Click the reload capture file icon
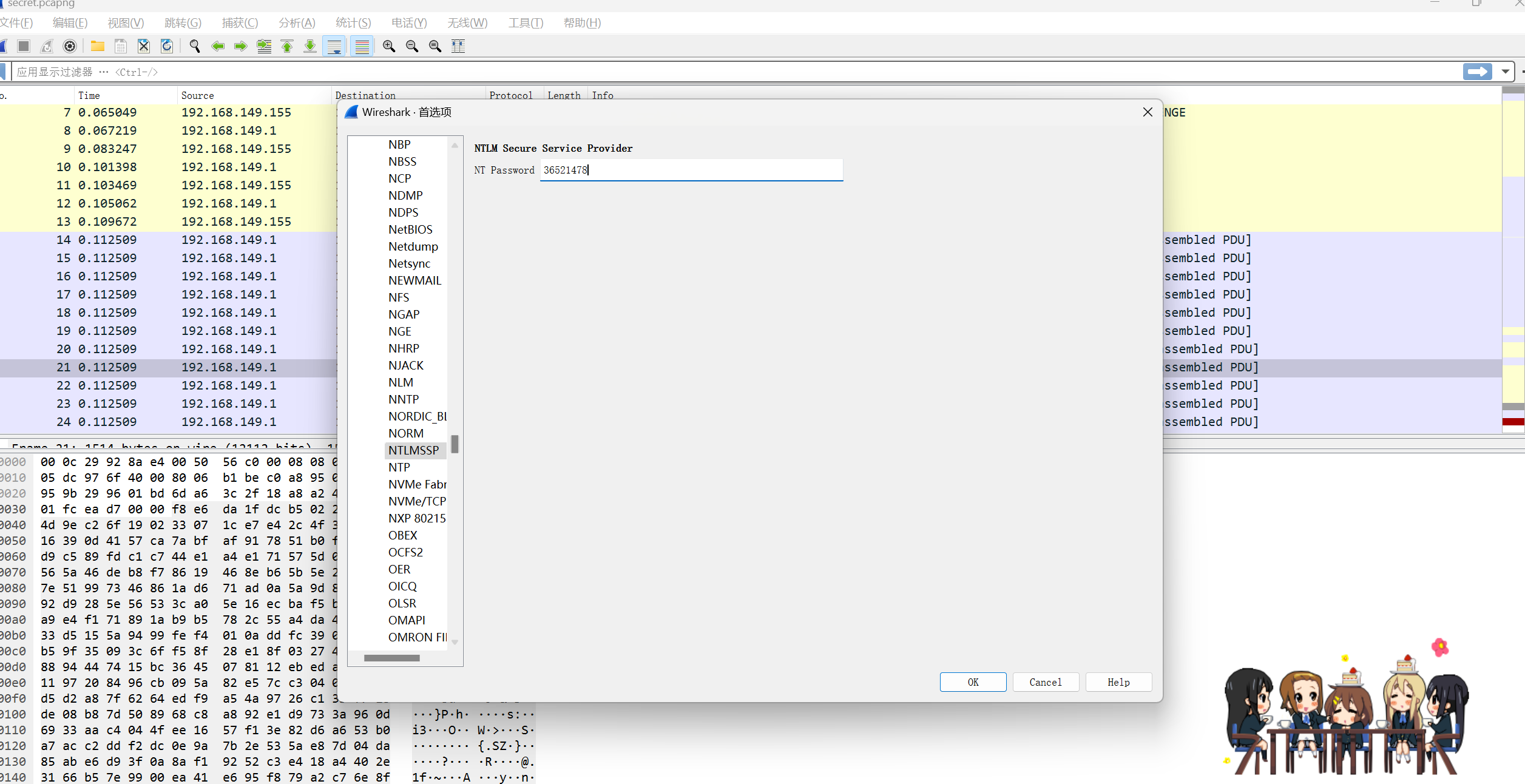Viewport: 1525px width, 784px height. click(167, 46)
